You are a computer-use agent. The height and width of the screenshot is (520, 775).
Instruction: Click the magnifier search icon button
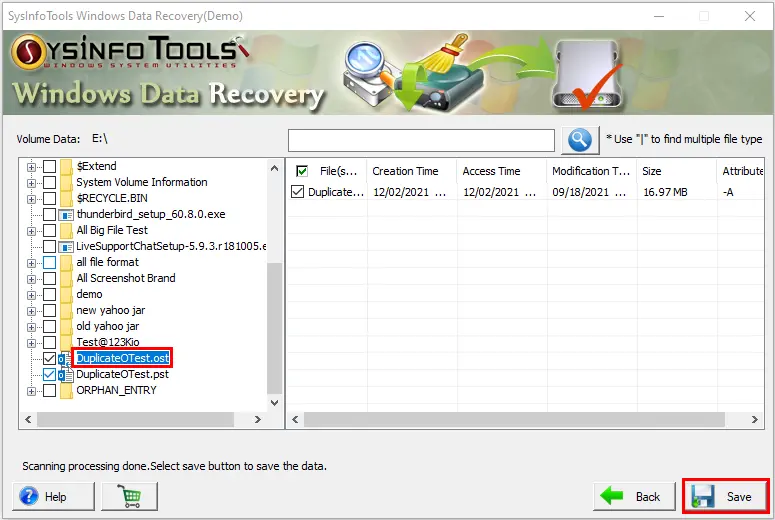click(580, 140)
